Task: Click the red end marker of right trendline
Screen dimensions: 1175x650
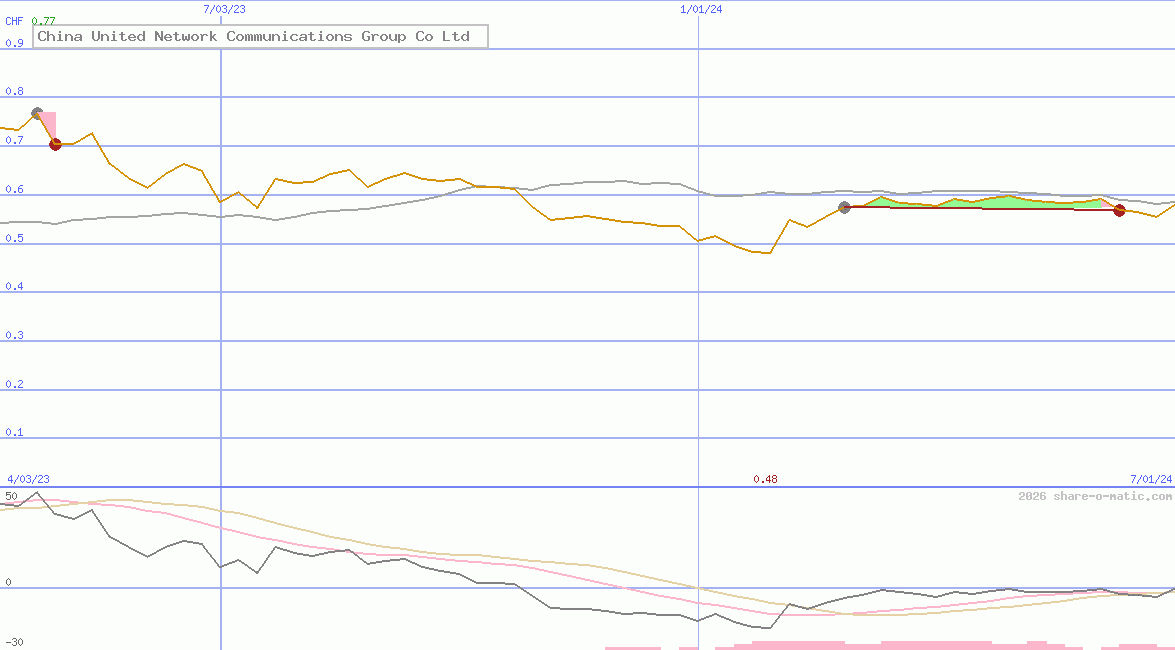Action: click(x=1119, y=211)
